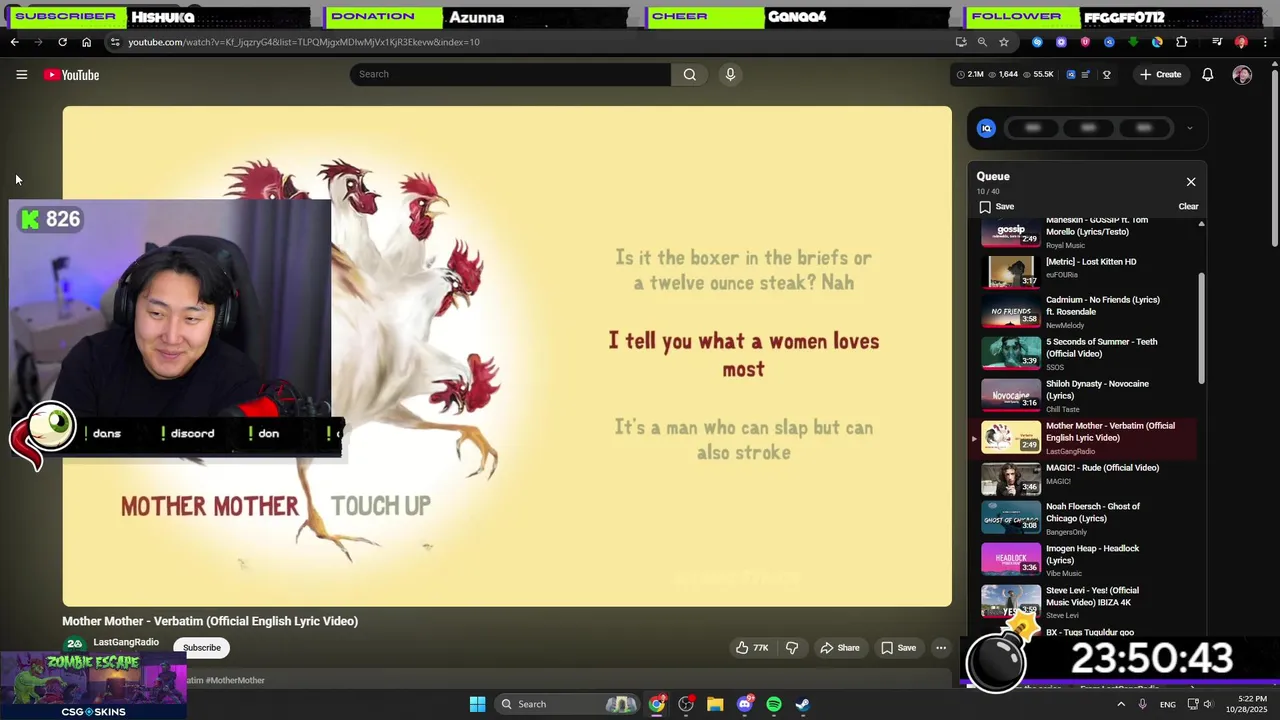Play Maneskin - GOSSIP in queue
The width and height of the screenshot is (1280, 720).
(1088, 232)
